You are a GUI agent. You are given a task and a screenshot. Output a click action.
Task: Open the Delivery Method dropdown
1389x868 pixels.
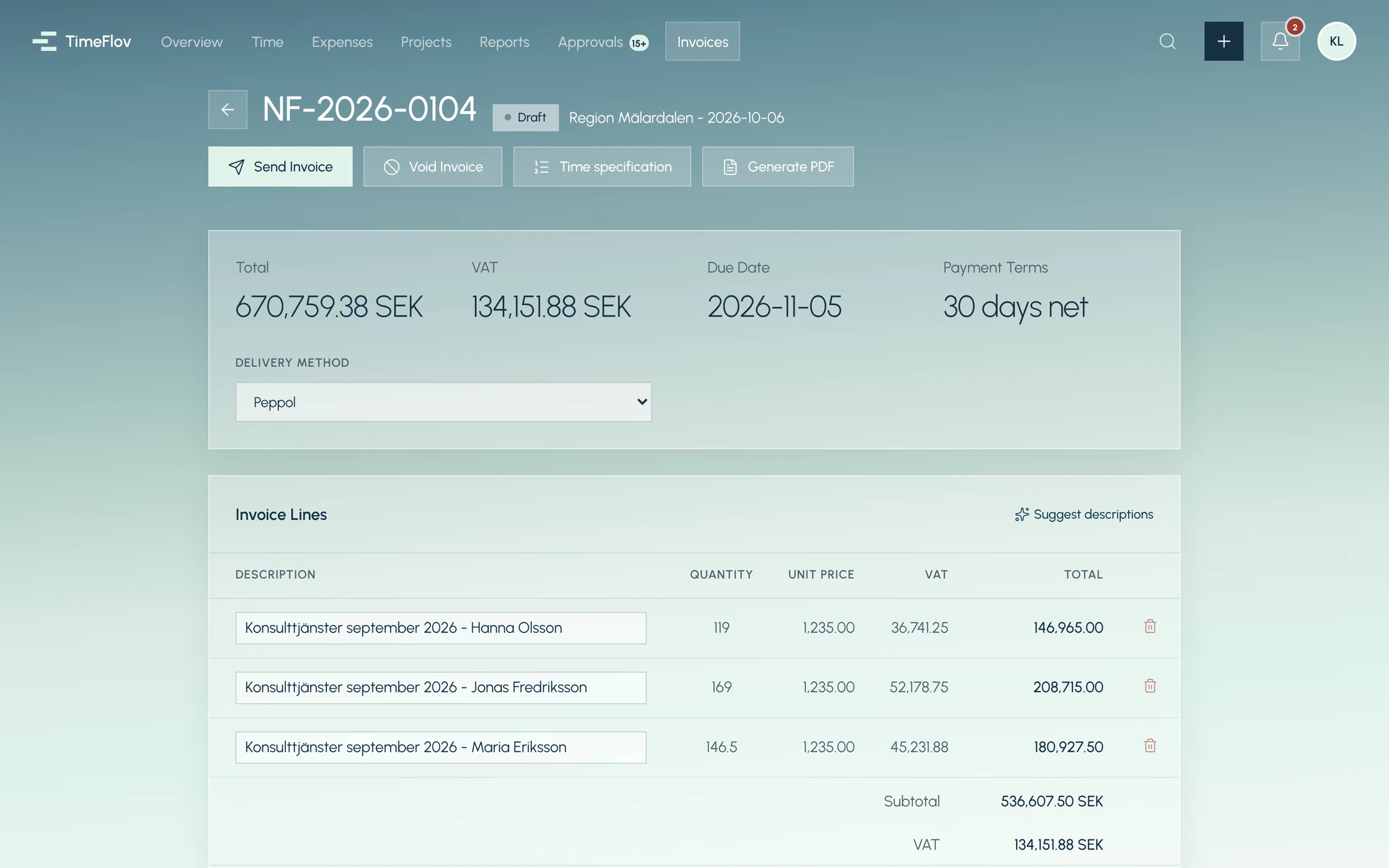tap(444, 402)
